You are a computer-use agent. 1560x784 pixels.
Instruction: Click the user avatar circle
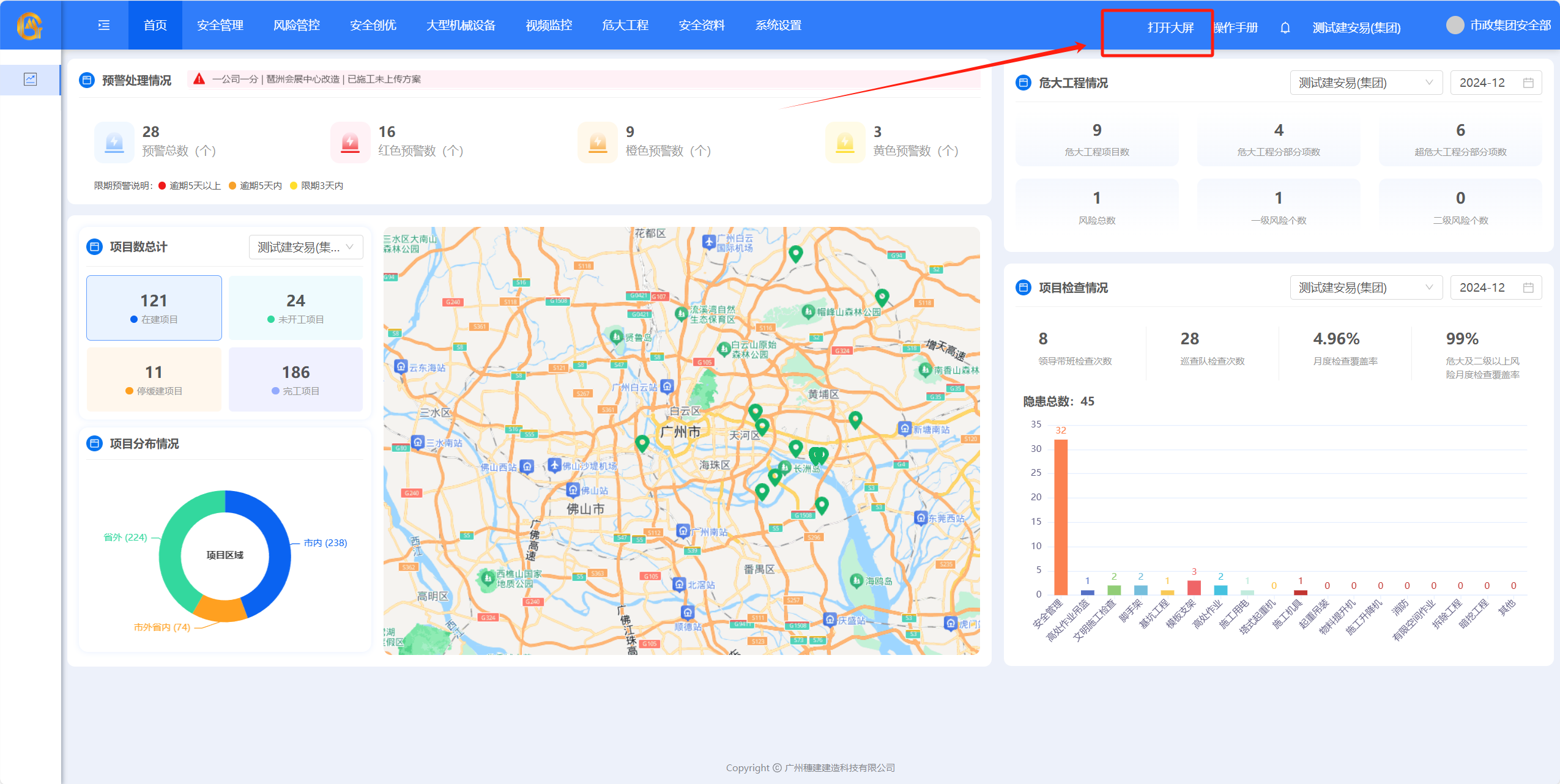tap(1455, 25)
